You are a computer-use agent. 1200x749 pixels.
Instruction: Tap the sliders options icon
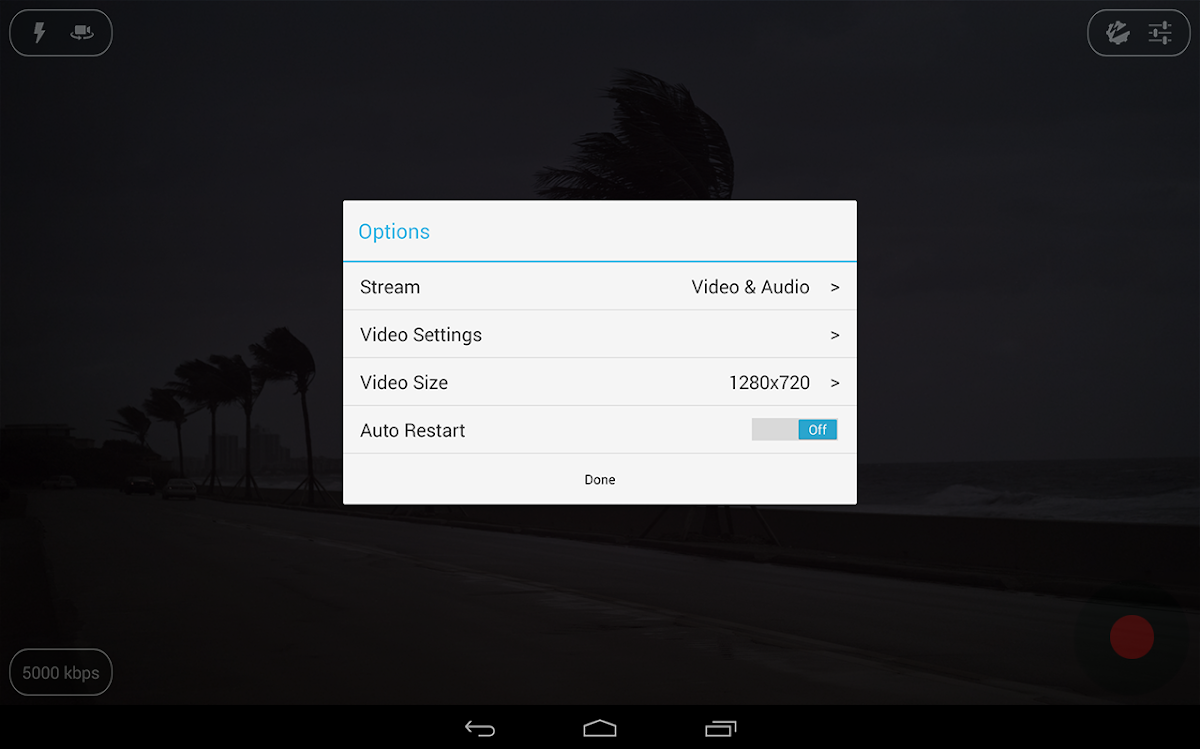1160,33
